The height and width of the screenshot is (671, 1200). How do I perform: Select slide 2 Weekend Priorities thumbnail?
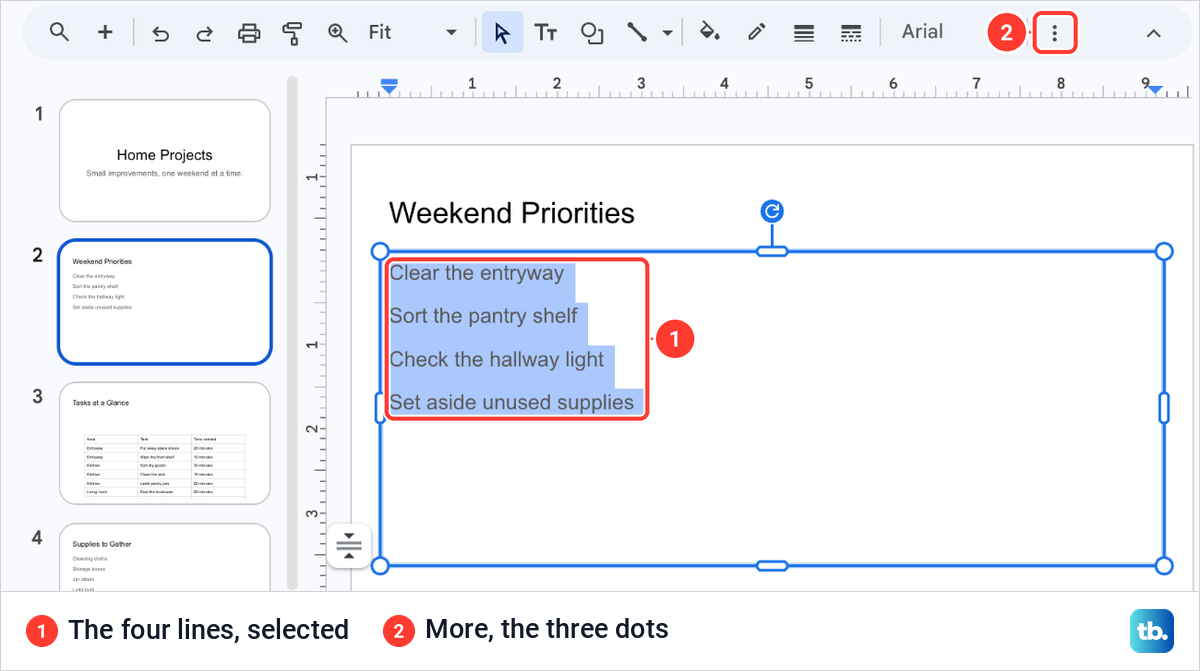165,302
